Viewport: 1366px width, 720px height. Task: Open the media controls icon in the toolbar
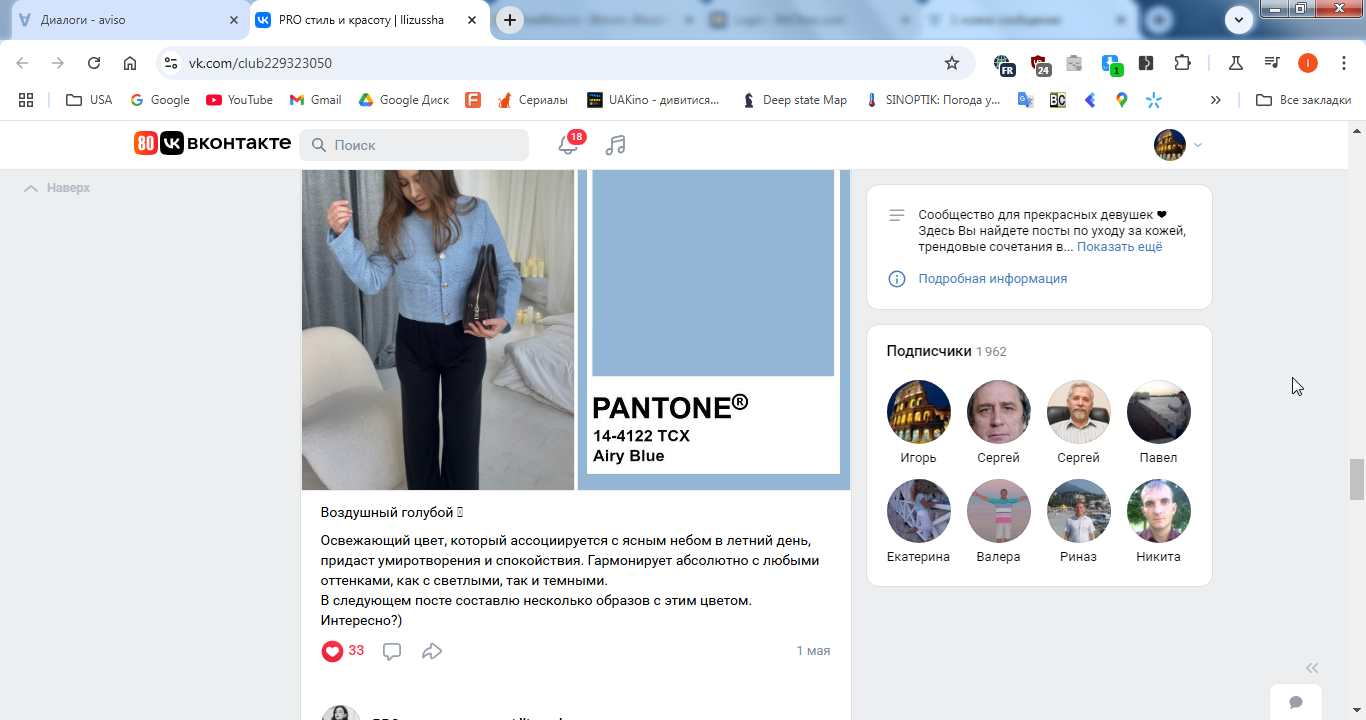(x=1272, y=63)
